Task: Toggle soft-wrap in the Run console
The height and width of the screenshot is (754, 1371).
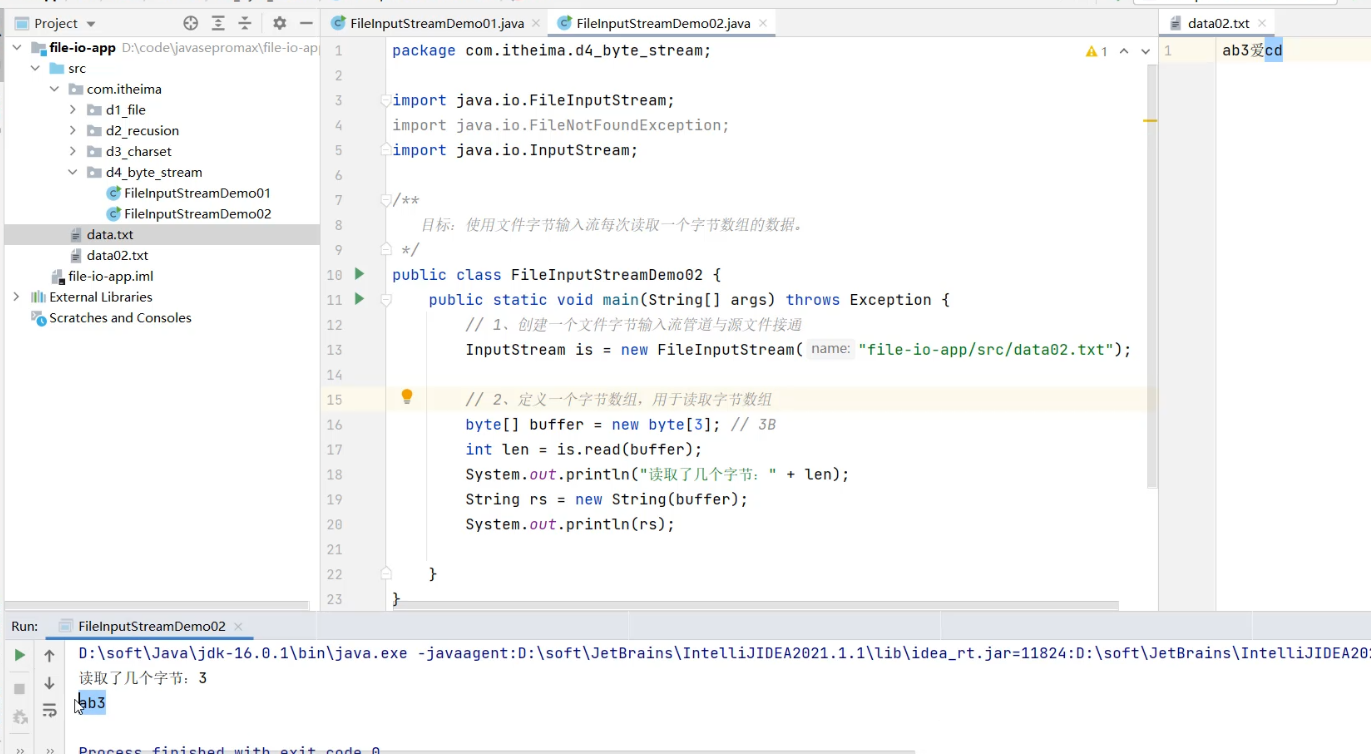Action: (49, 711)
